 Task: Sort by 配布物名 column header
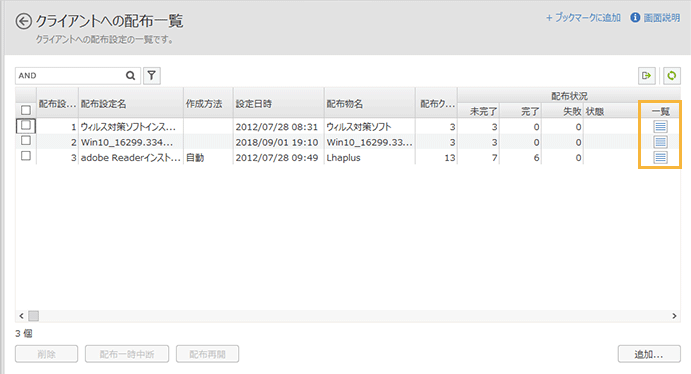[369, 104]
